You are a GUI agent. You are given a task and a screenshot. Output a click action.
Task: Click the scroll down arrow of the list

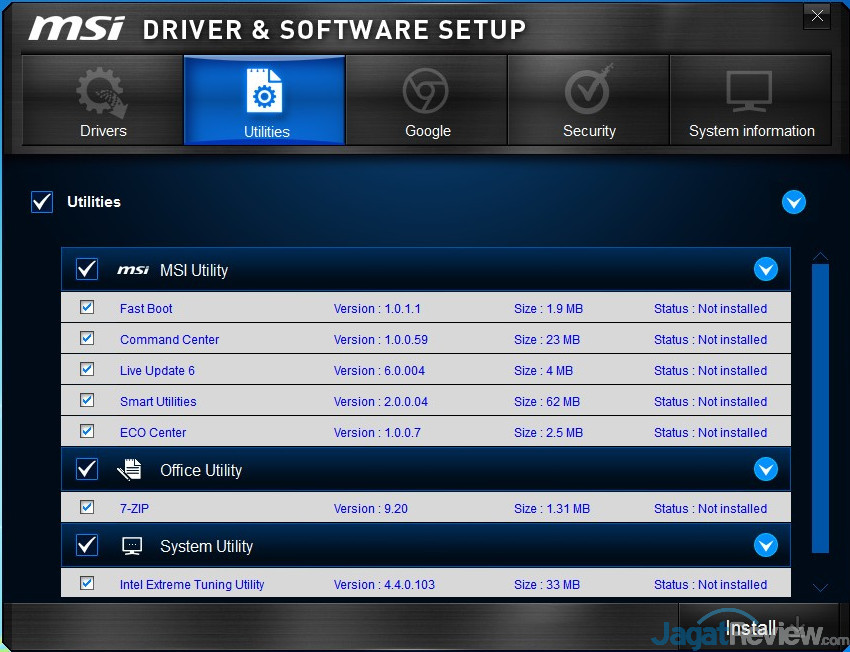click(x=820, y=588)
